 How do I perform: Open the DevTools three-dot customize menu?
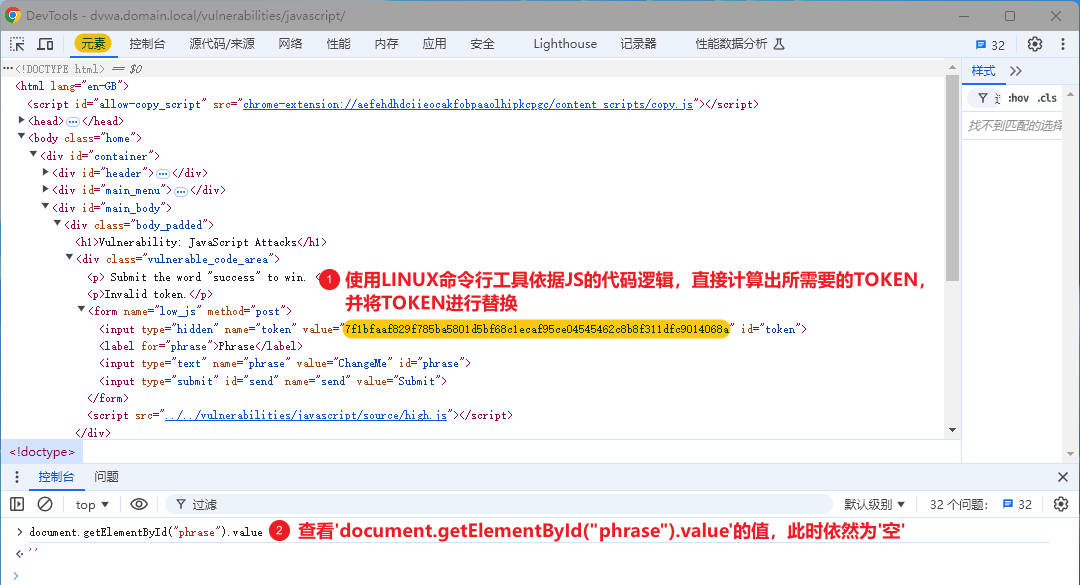click(x=1063, y=44)
